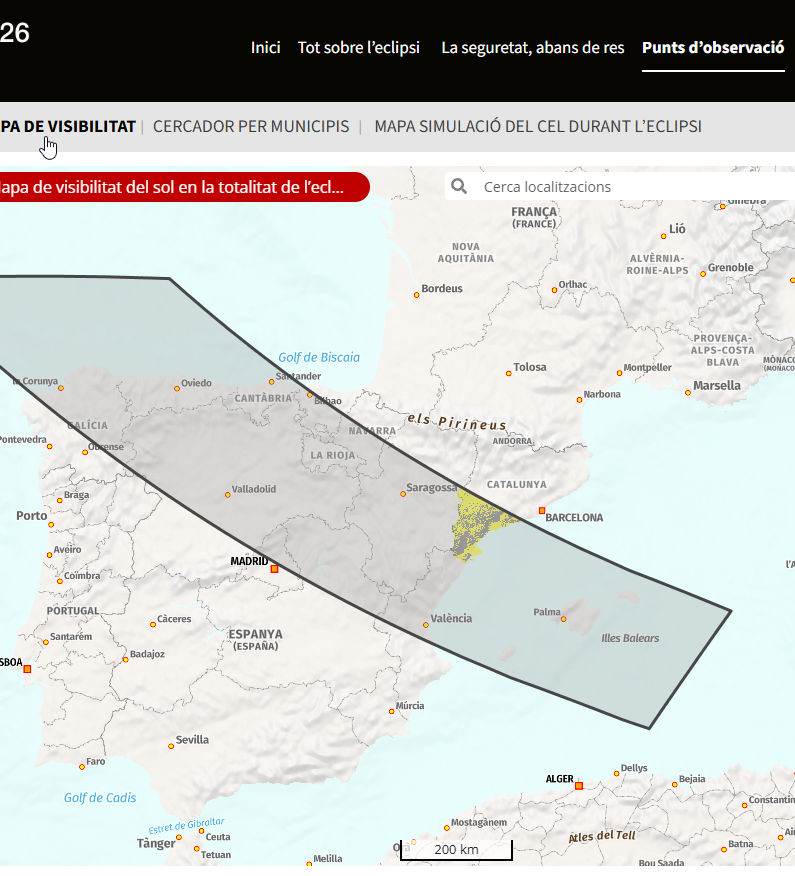Click the Grenoble city marker
The height and width of the screenshot is (876, 795).
pyautogui.click(x=703, y=273)
